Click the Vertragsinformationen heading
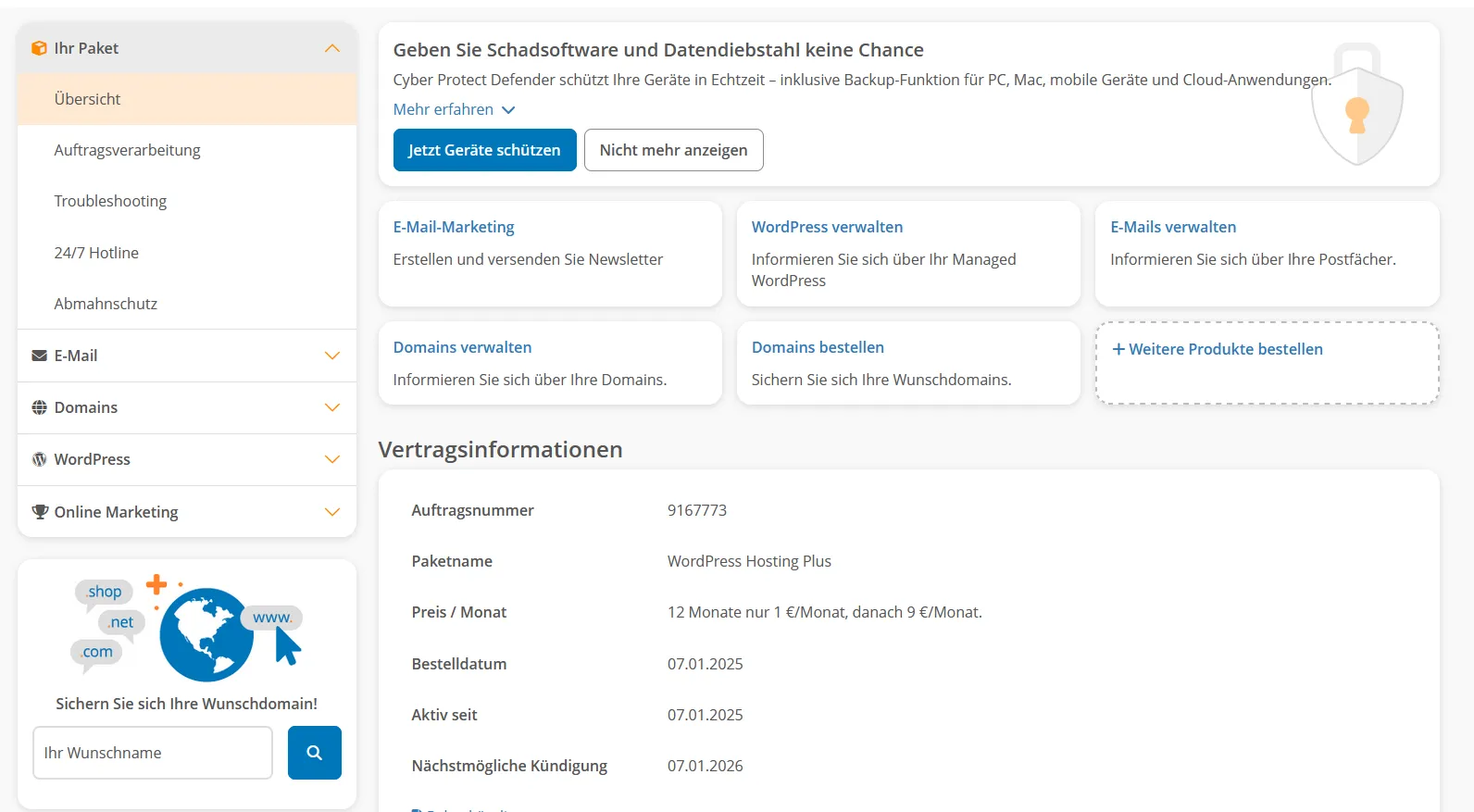The image size is (1474, 812). pos(500,449)
